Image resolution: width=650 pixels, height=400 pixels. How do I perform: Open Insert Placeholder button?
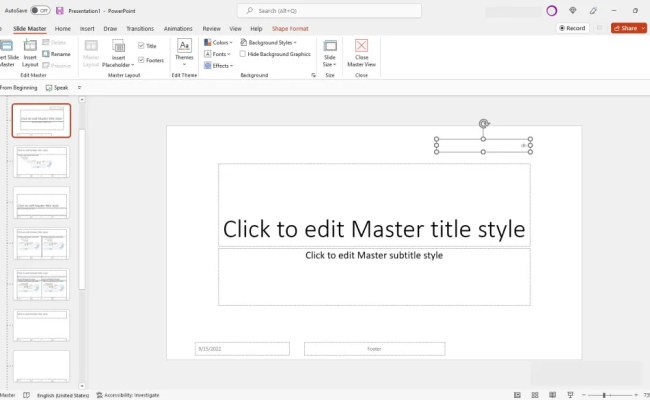pyautogui.click(x=118, y=53)
